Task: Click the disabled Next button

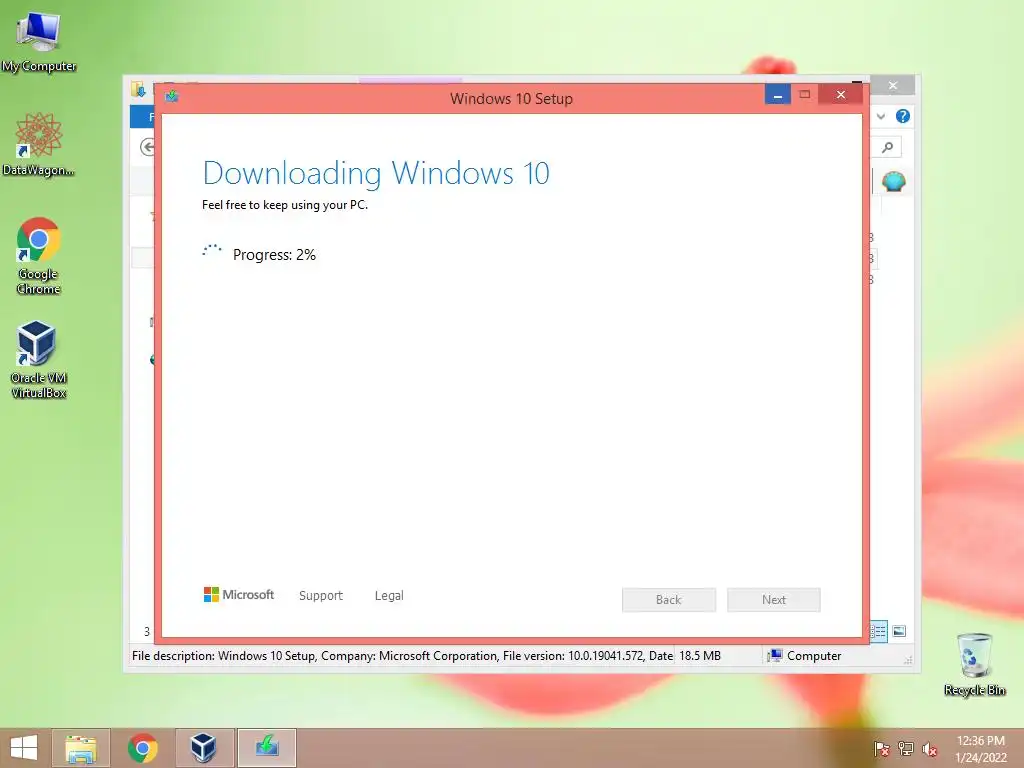Action: coord(774,600)
